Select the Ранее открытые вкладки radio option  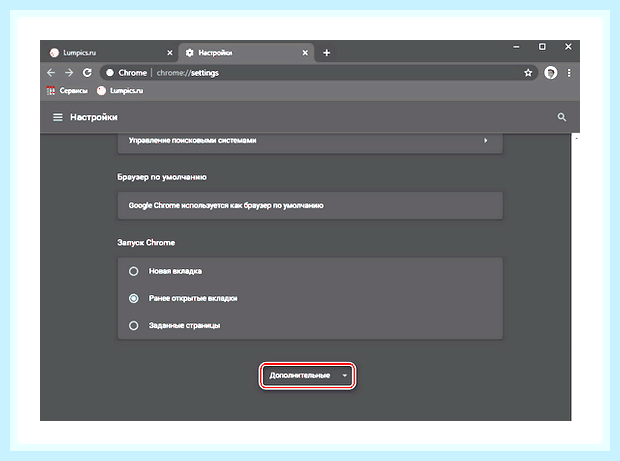click(134, 298)
